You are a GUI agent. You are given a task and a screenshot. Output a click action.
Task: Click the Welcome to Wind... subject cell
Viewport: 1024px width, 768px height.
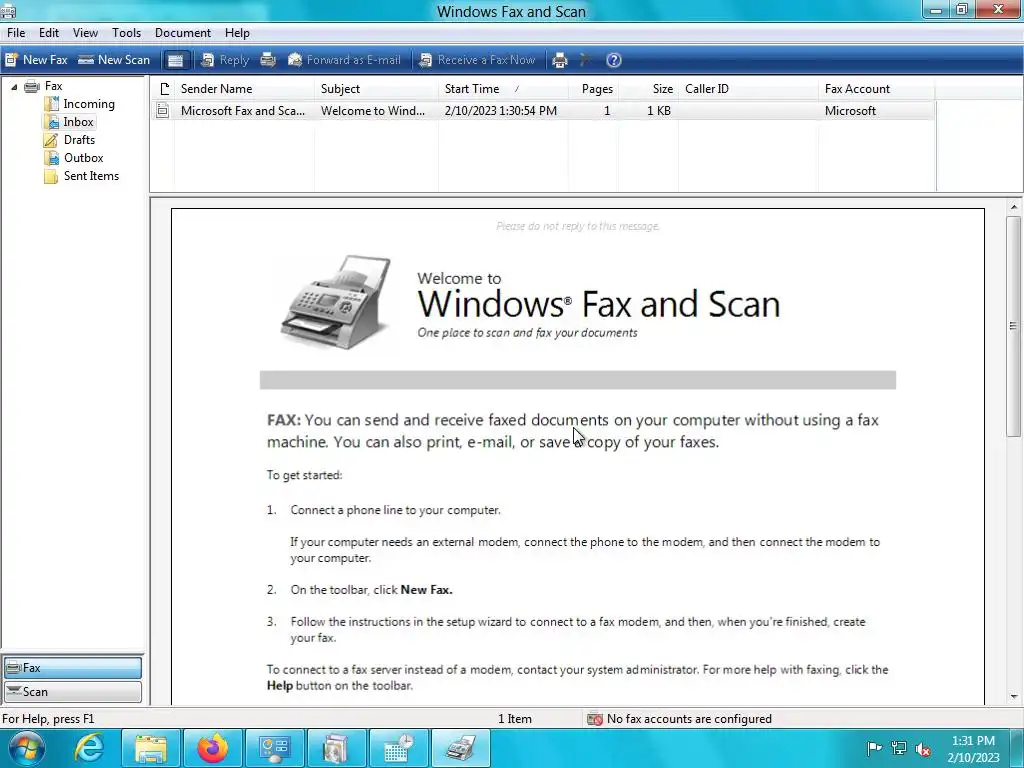pyautogui.click(x=373, y=111)
